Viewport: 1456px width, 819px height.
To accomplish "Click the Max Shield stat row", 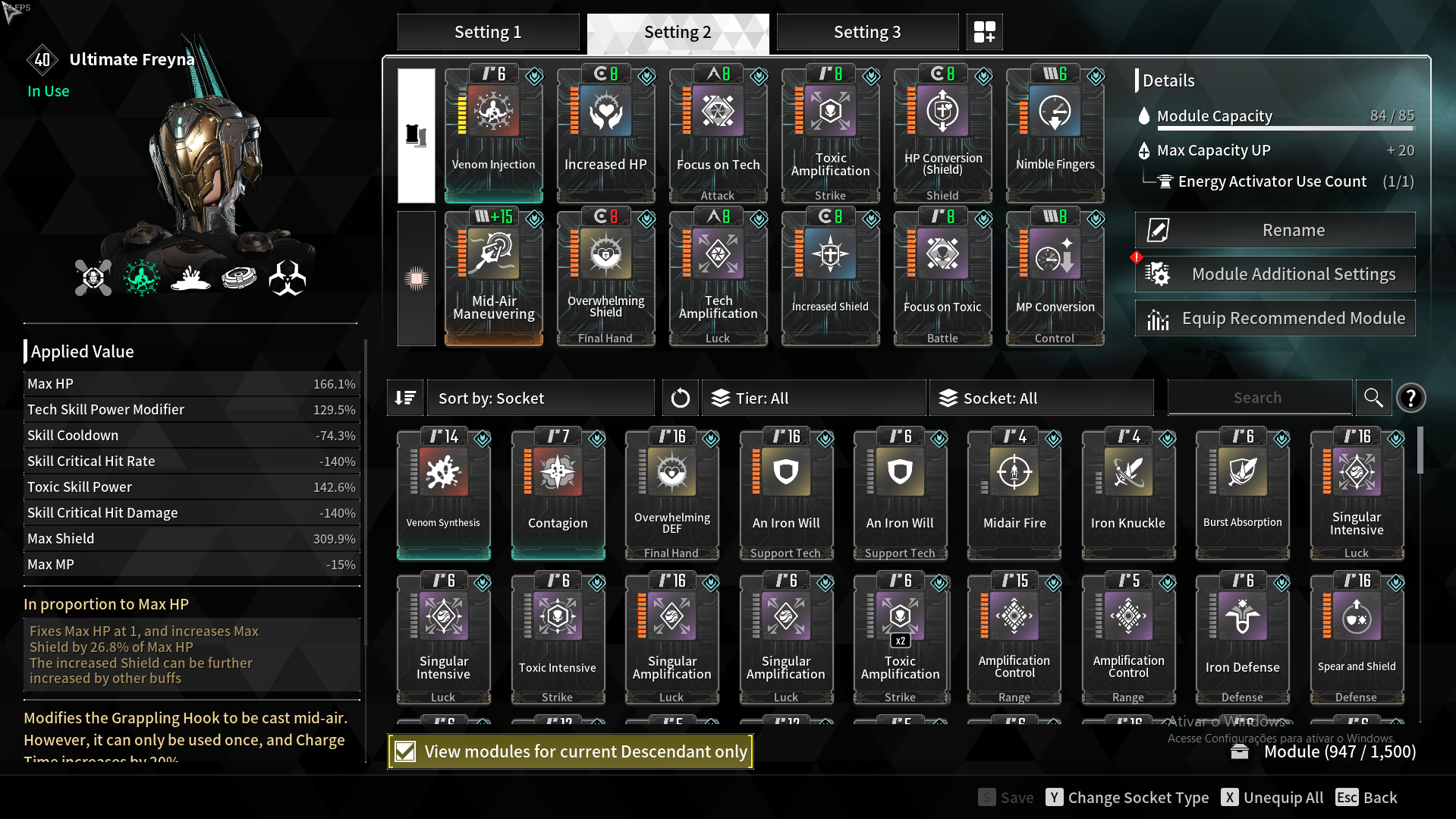I will coord(191,539).
